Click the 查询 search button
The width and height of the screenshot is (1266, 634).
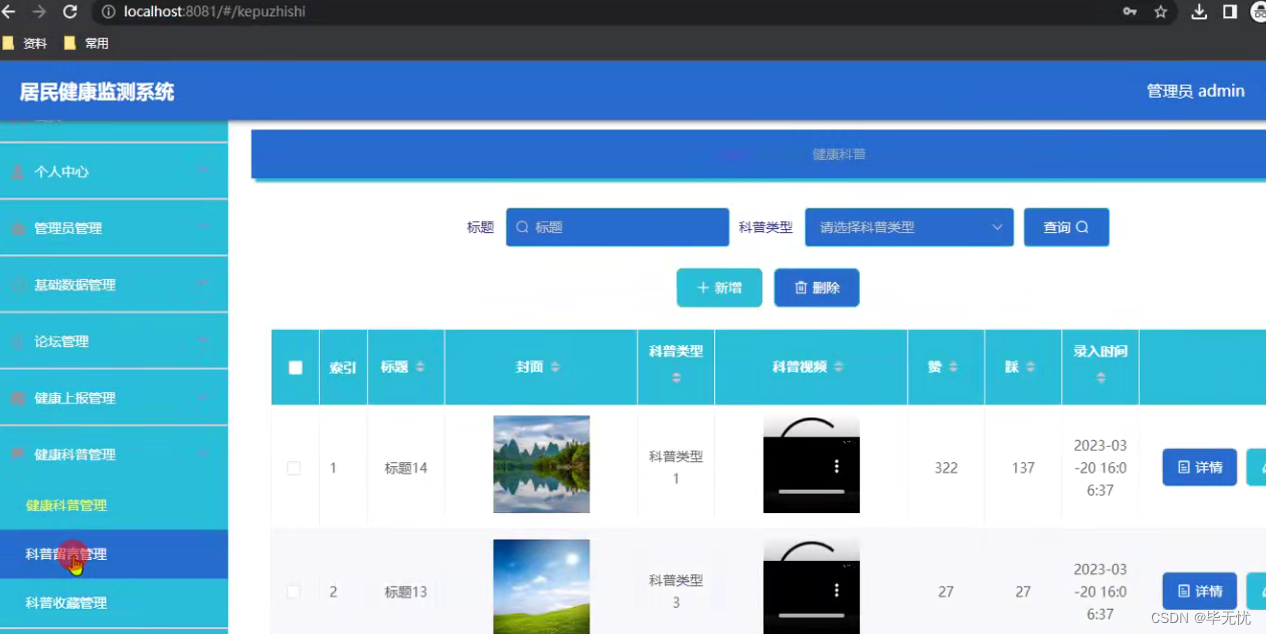[1066, 227]
